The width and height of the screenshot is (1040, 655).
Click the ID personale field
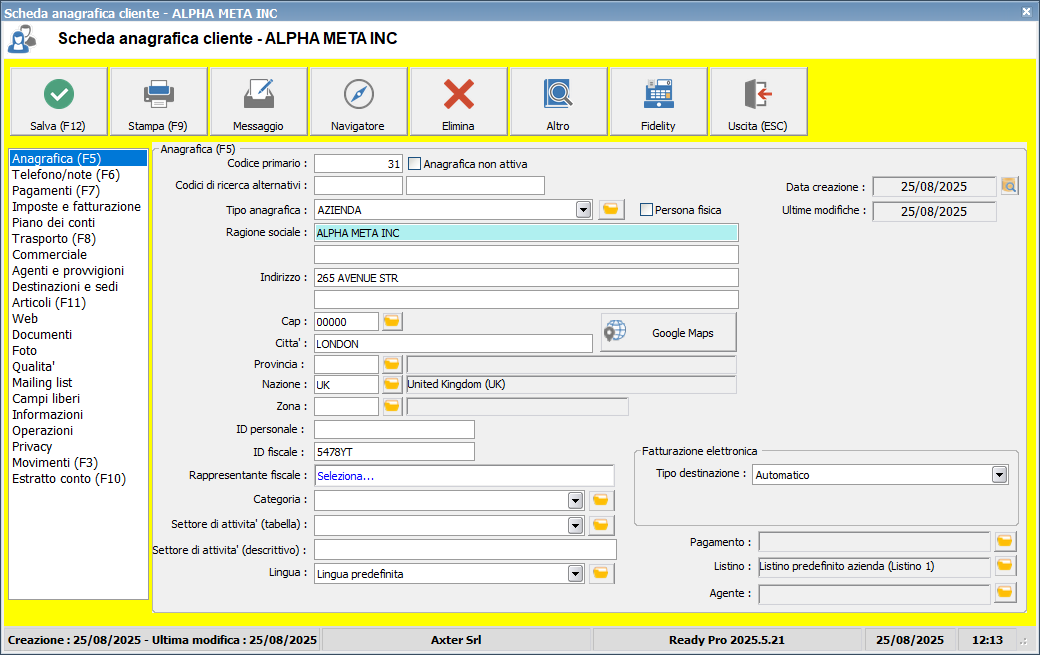tap(394, 429)
